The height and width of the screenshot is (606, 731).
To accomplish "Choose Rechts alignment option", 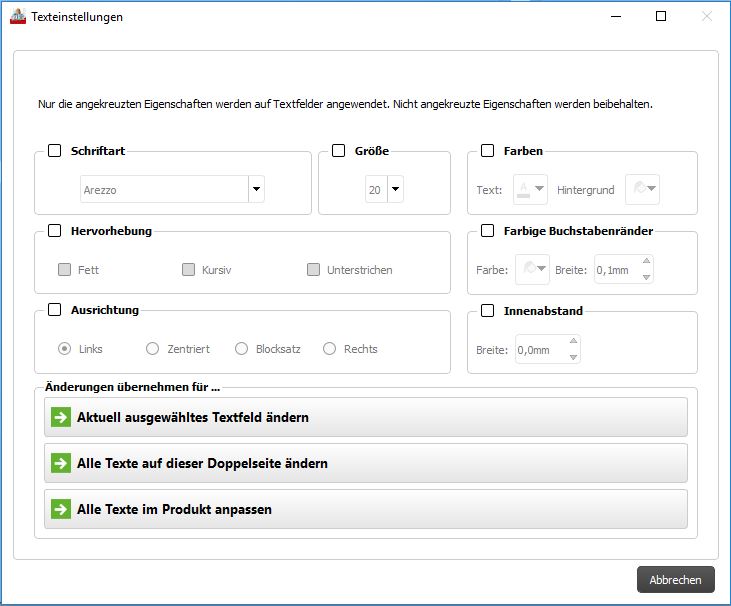I will pos(330,349).
